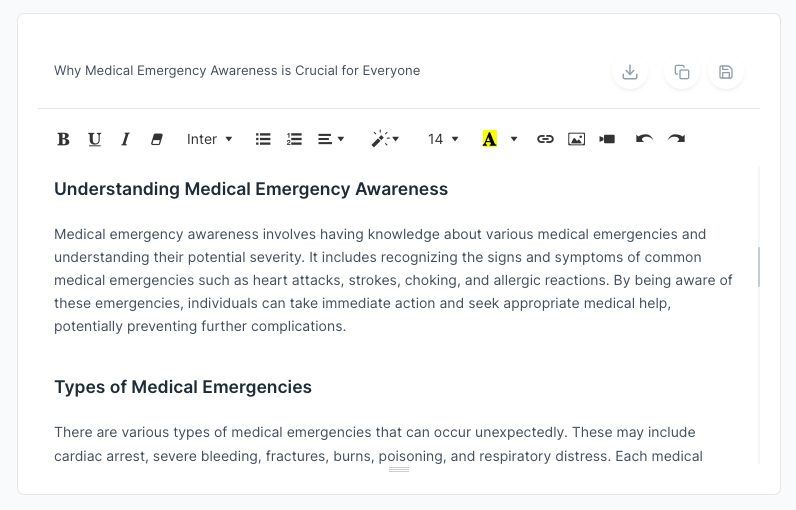Toggle underline formatting
Viewport: 796px width, 510px height.
pos(94,139)
